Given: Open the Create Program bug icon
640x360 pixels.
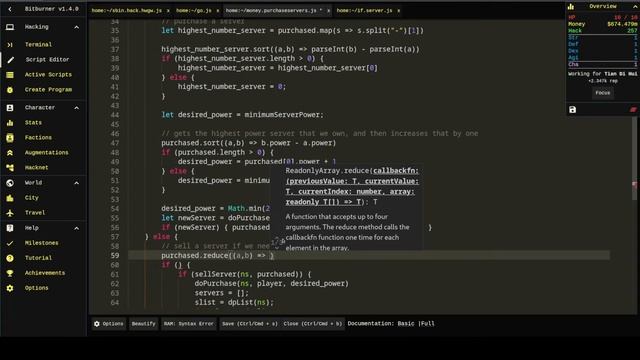Looking at the screenshot, I should 10,90.
